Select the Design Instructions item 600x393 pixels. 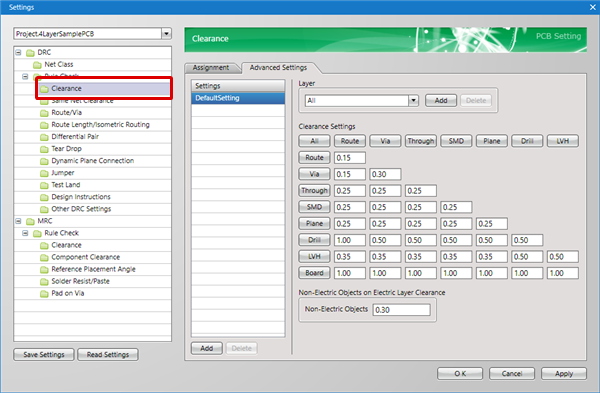coord(81,197)
